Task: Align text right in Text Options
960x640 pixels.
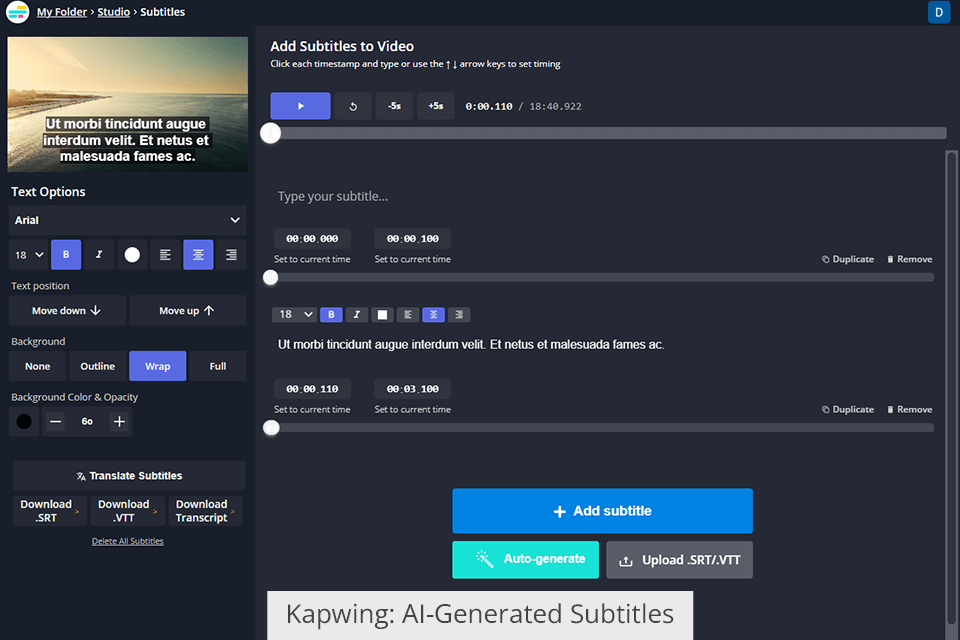Action: (x=231, y=255)
